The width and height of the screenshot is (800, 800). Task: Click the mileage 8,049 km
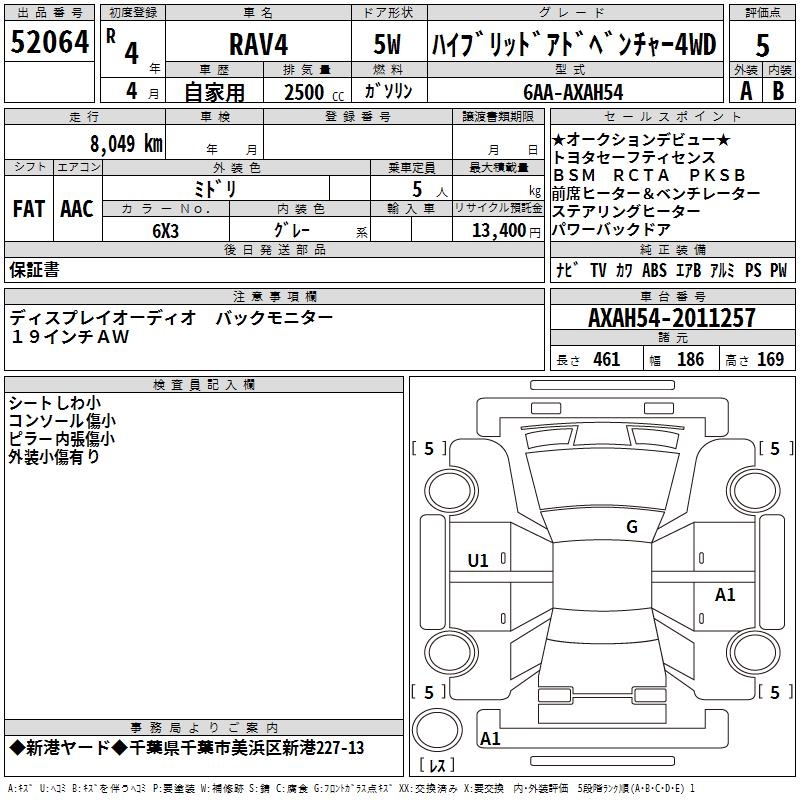126,143
